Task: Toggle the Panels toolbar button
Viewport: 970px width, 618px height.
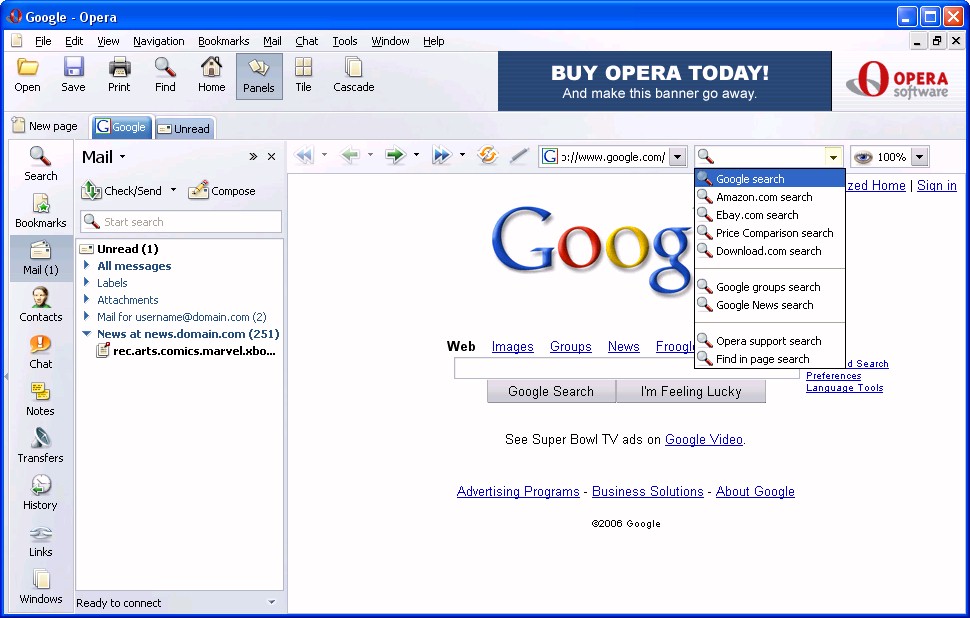Action: tap(259, 76)
